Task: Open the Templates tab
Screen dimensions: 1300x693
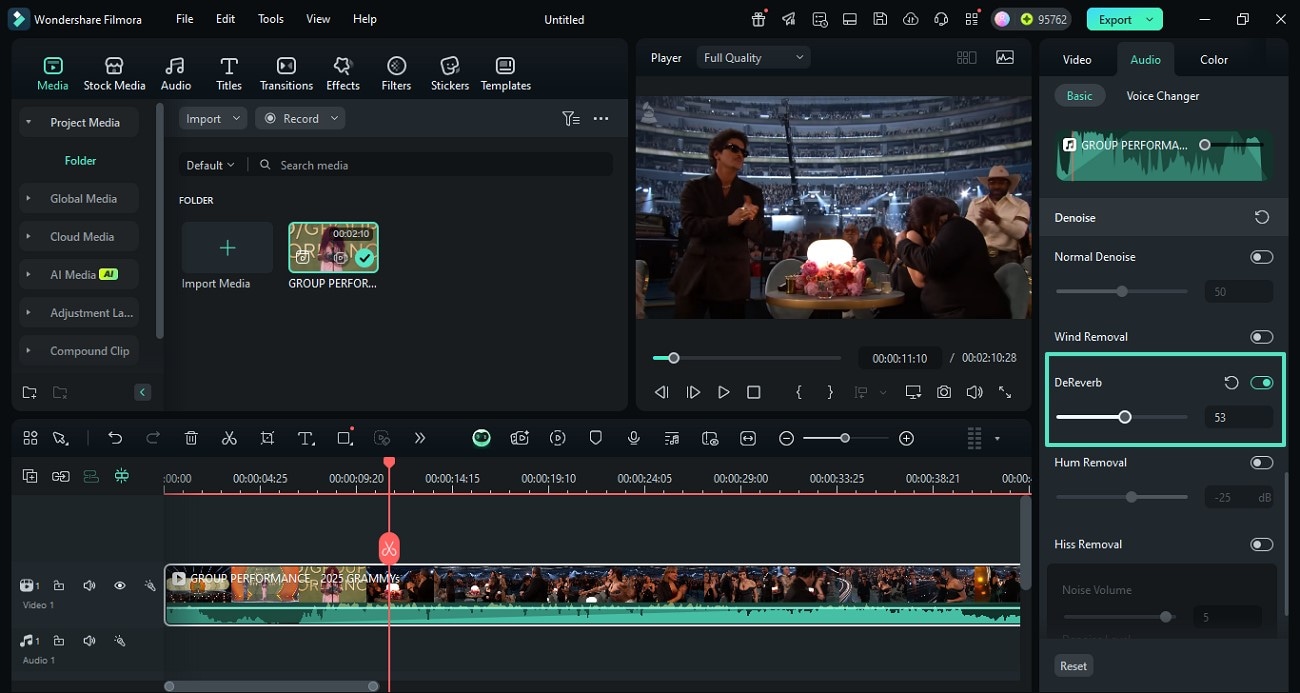Action: pyautogui.click(x=506, y=74)
